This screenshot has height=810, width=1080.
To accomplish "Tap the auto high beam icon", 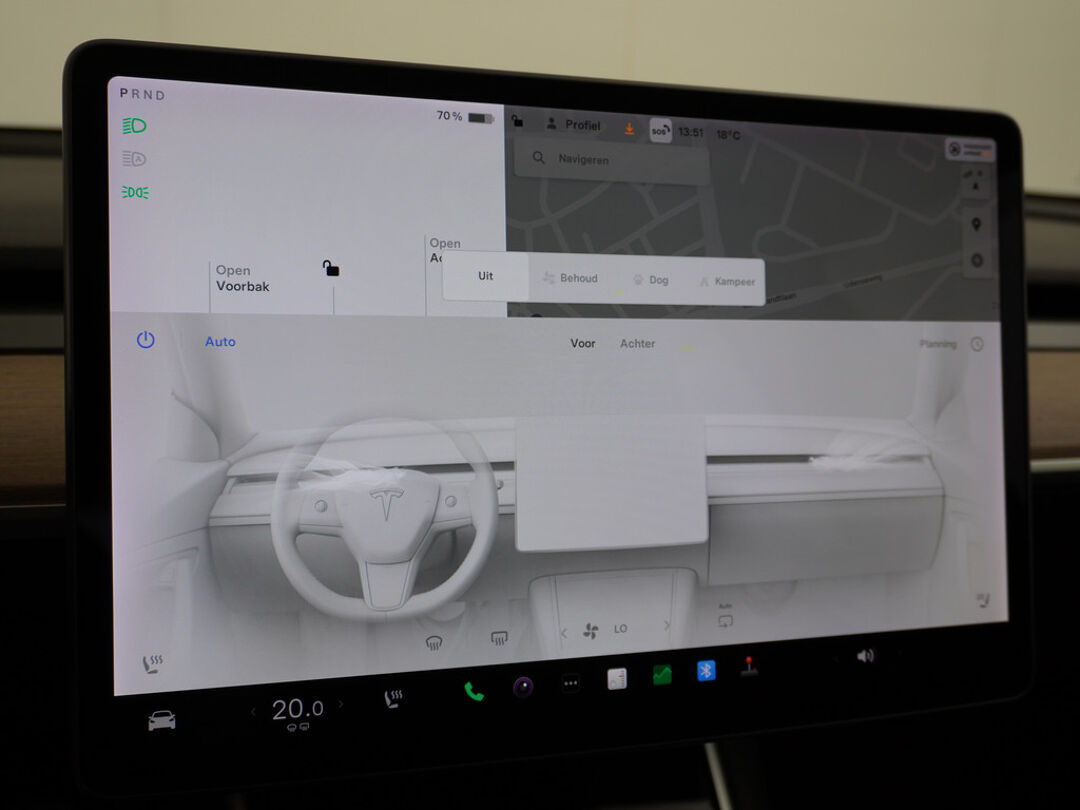I will click(134, 159).
